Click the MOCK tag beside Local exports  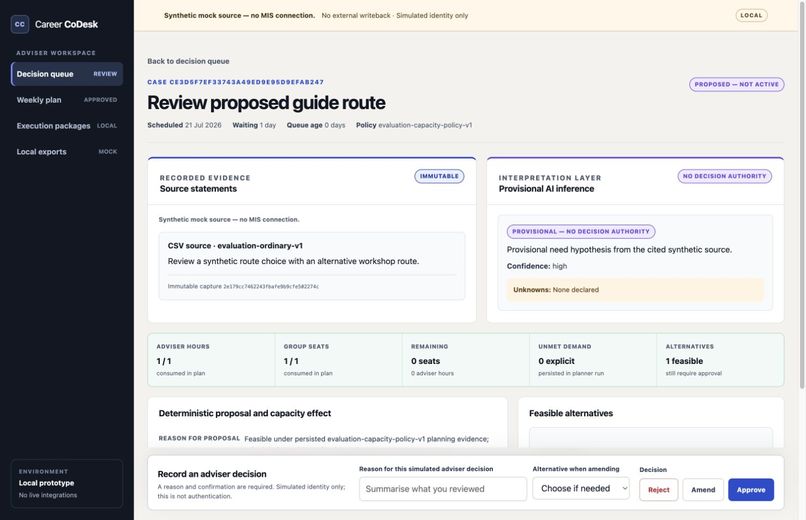107,152
